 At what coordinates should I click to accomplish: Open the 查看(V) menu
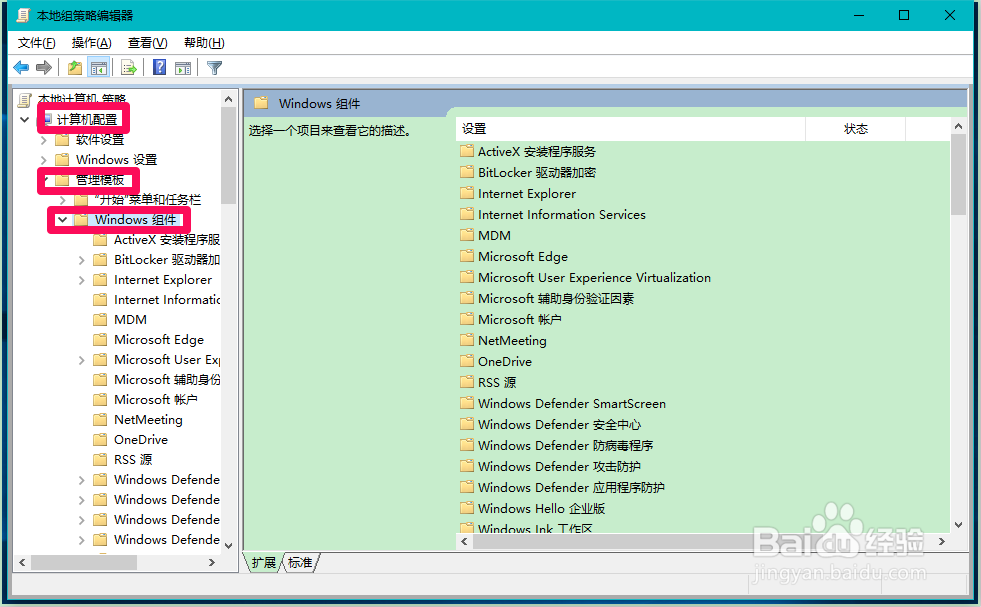[x=148, y=43]
